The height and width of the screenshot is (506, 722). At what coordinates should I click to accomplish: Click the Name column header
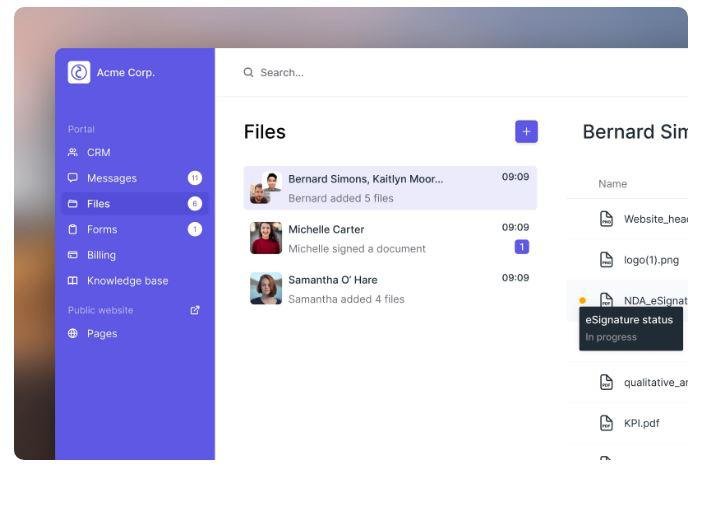pyautogui.click(x=612, y=184)
